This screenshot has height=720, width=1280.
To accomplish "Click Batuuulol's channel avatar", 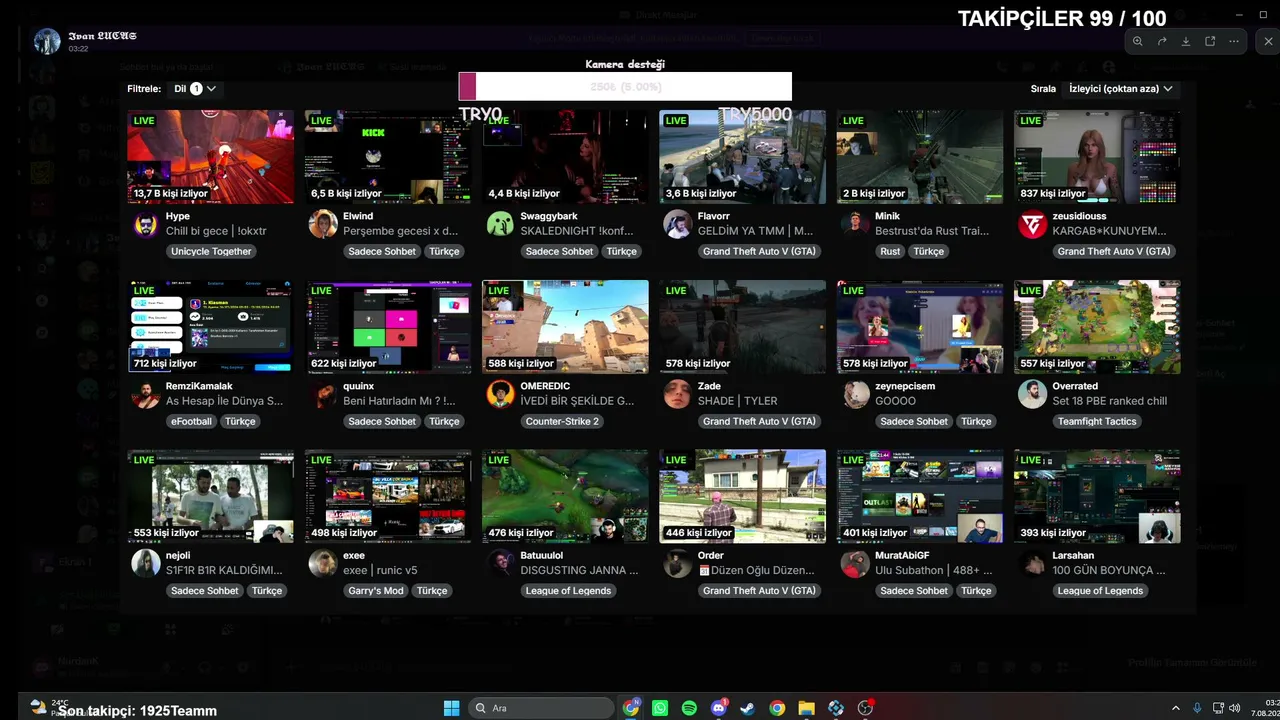I will point(500,563).
